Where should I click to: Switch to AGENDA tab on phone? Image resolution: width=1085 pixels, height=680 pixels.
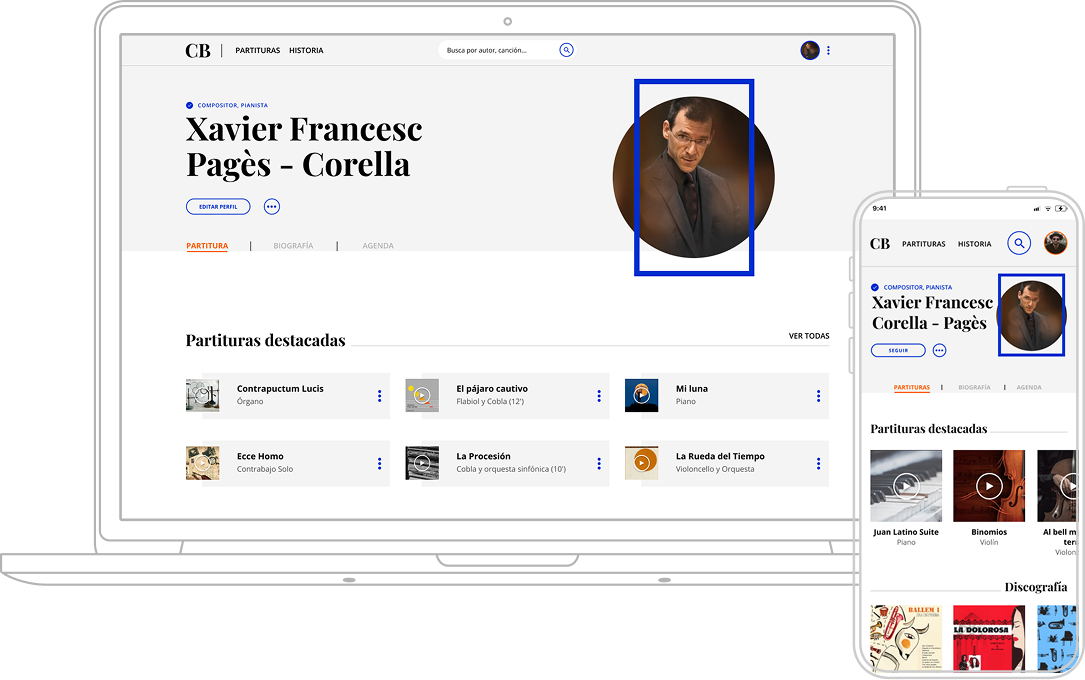click(1029, 387)
